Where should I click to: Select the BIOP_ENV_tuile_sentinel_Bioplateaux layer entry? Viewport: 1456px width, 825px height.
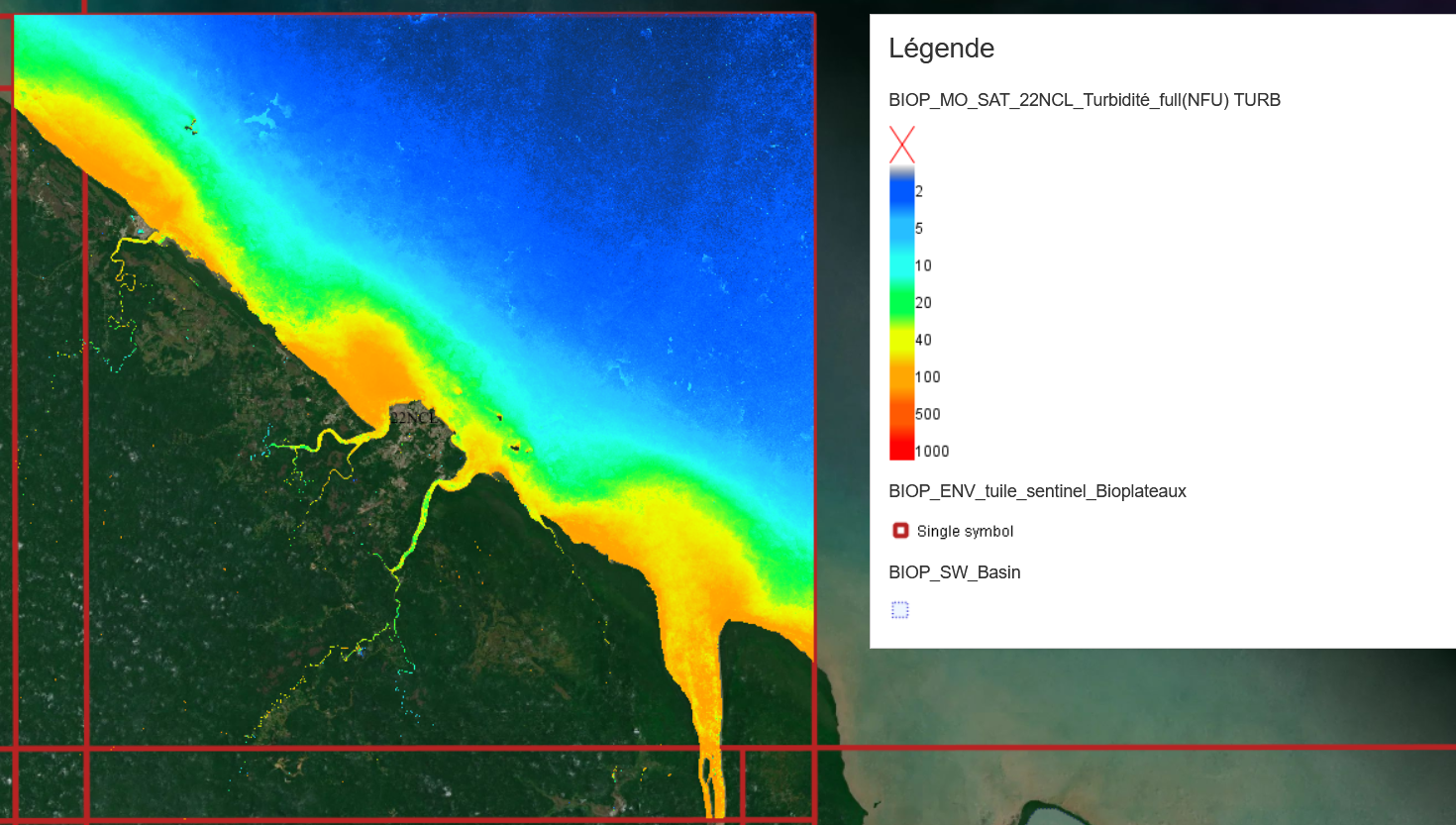pos(1037,491)
